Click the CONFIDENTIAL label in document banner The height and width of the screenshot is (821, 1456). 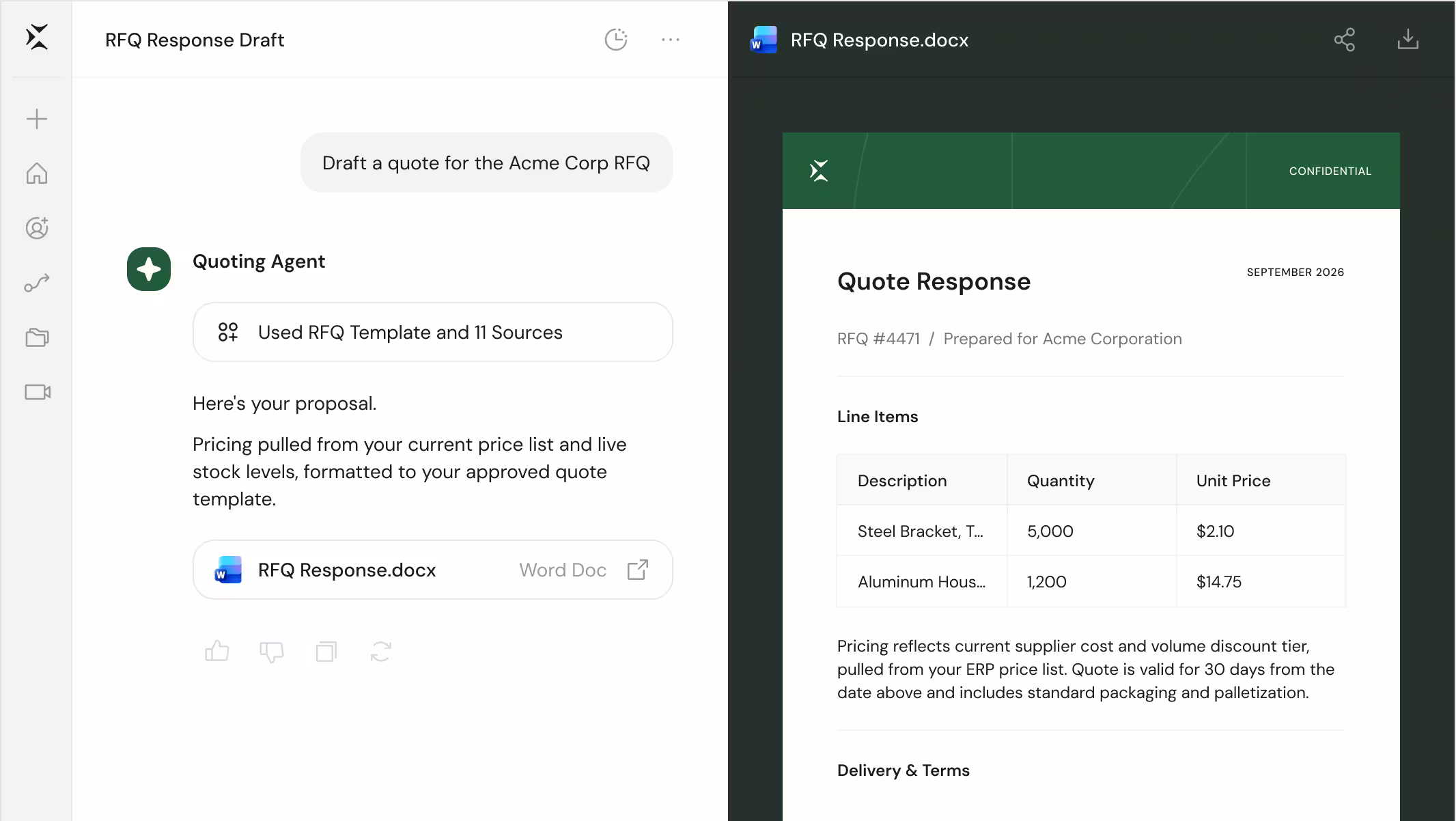click(1330, 171)
